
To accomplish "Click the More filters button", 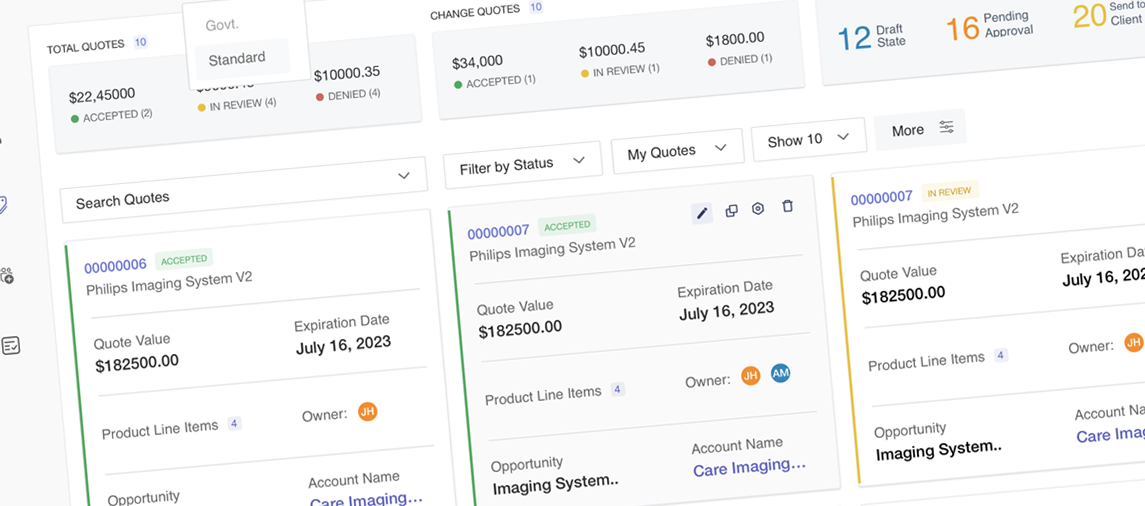I will click(x=920, y=129).
